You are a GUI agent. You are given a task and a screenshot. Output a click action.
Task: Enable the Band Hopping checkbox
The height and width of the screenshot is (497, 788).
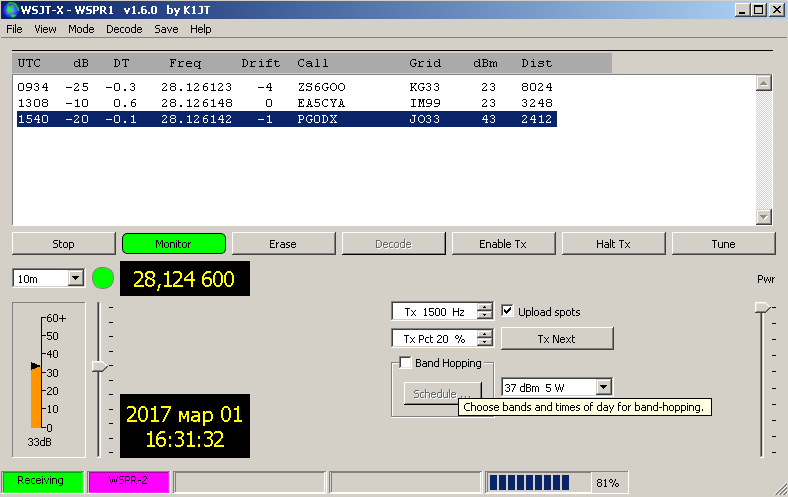(x=405, y=362)
